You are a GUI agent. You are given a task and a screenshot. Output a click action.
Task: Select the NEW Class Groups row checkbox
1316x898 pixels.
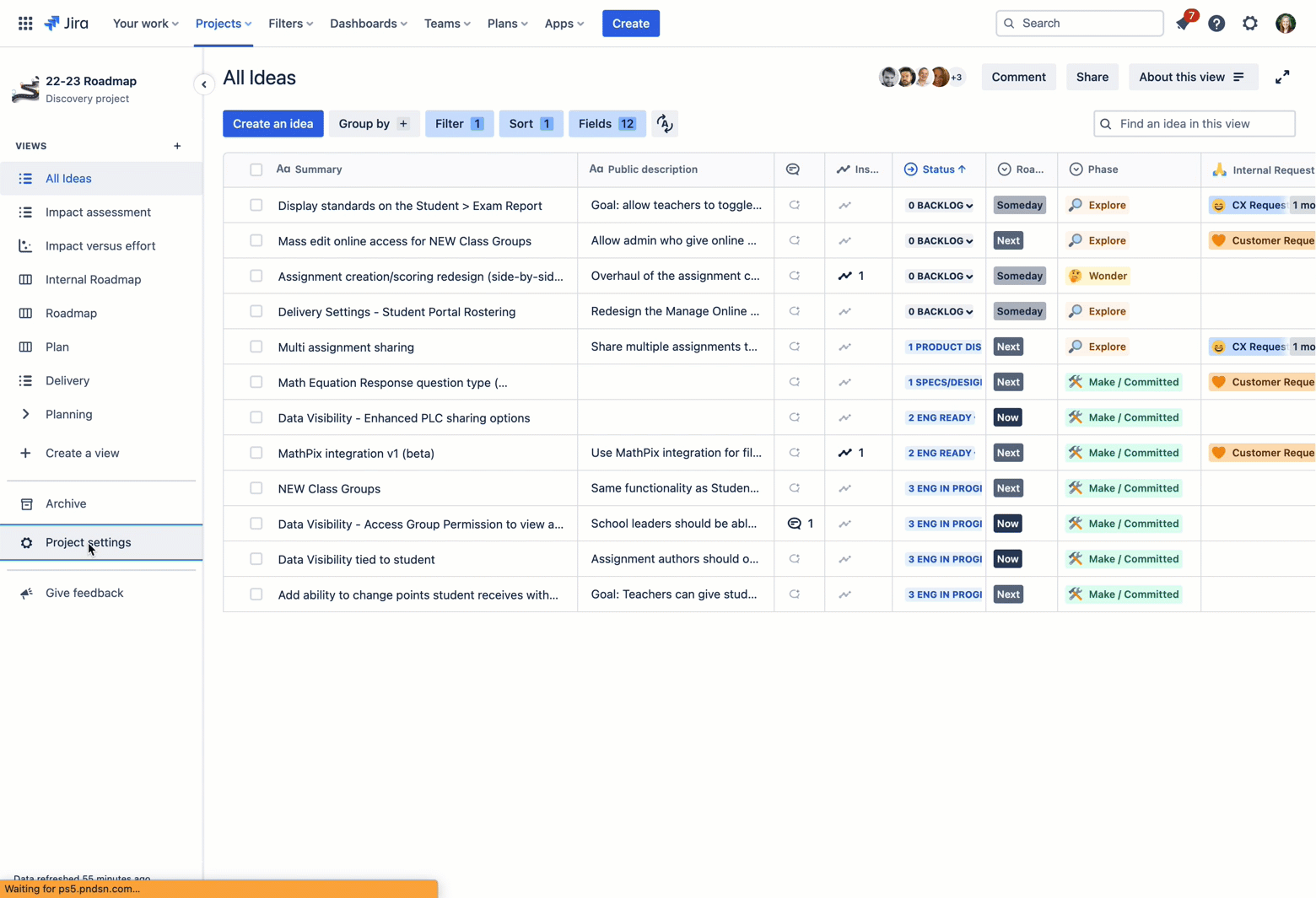[256, 488]
